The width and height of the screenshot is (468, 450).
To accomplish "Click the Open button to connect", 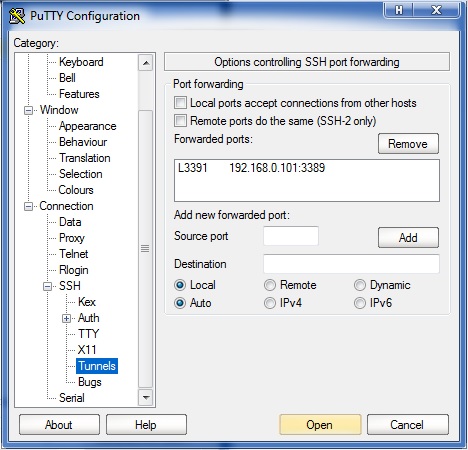I will coord(320,425).
